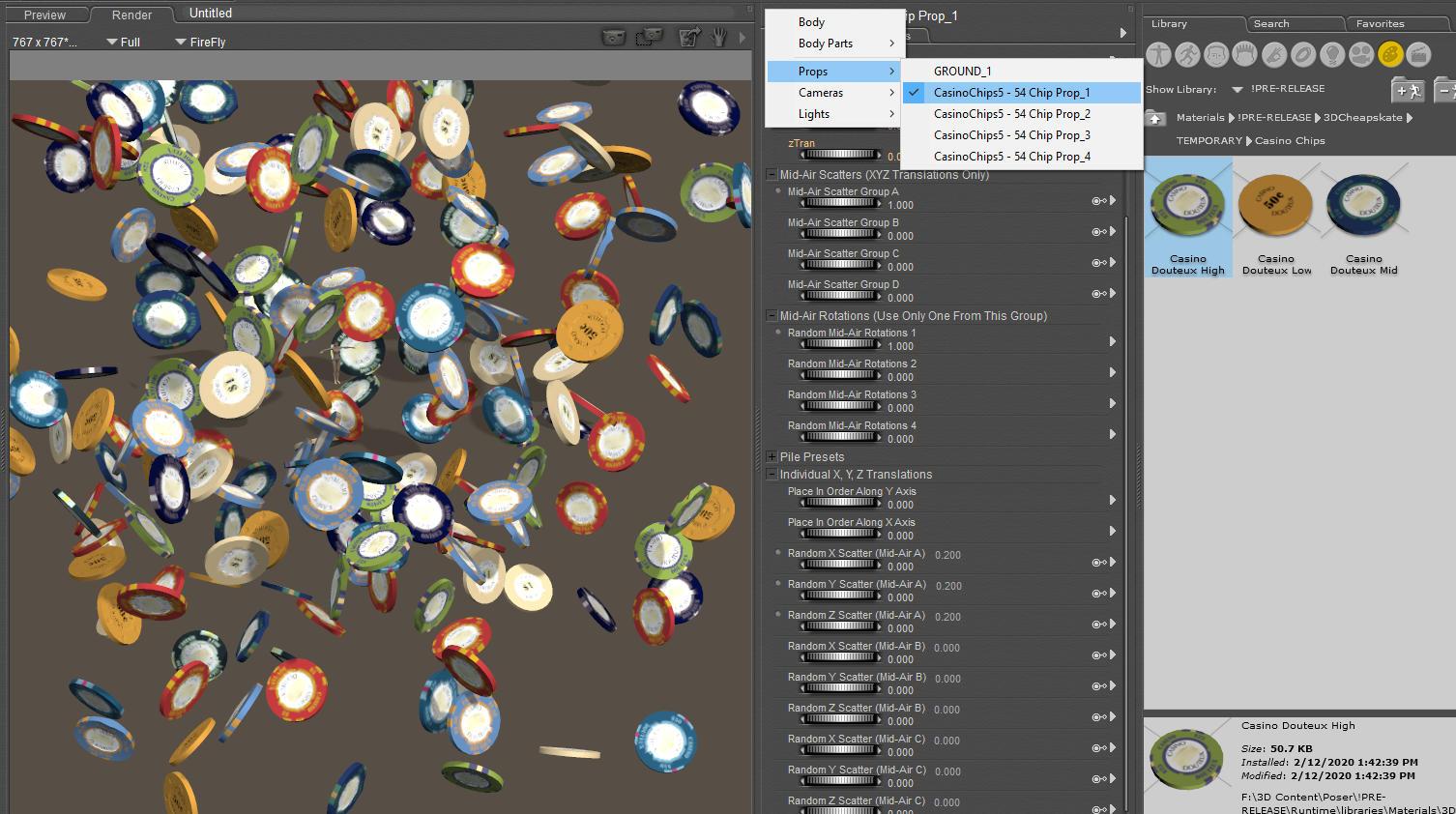This screenshot has width=1456, height=814.
Task: Open the Figures library category icon
Action: (1158, 55)
